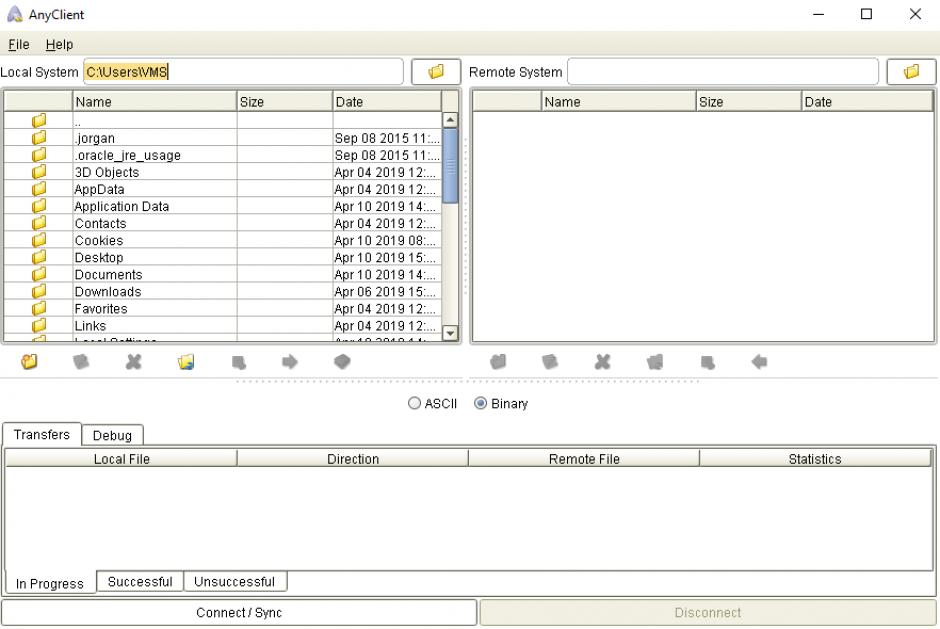Open the Local System browse folder button
The image size is (940, 629).
[x=436, y=72]
